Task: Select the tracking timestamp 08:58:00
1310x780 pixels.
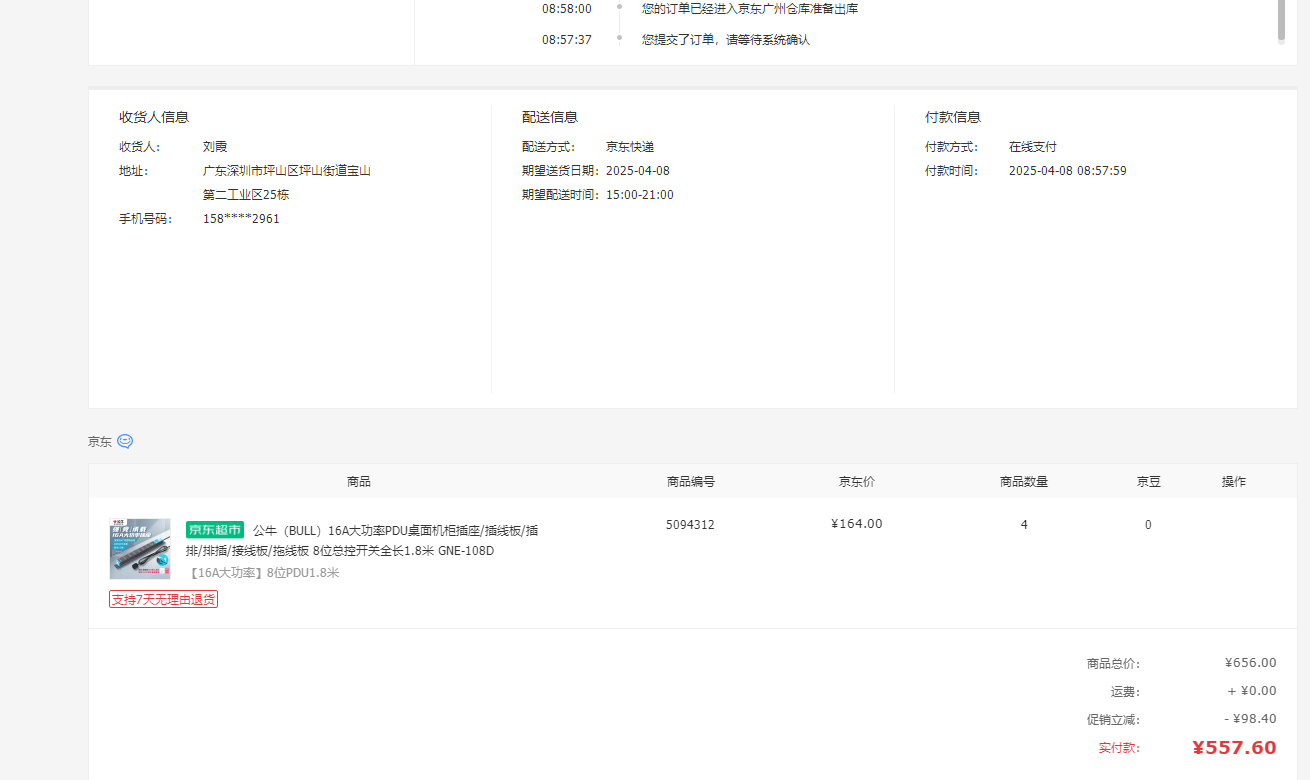Action: click(567, 8)
